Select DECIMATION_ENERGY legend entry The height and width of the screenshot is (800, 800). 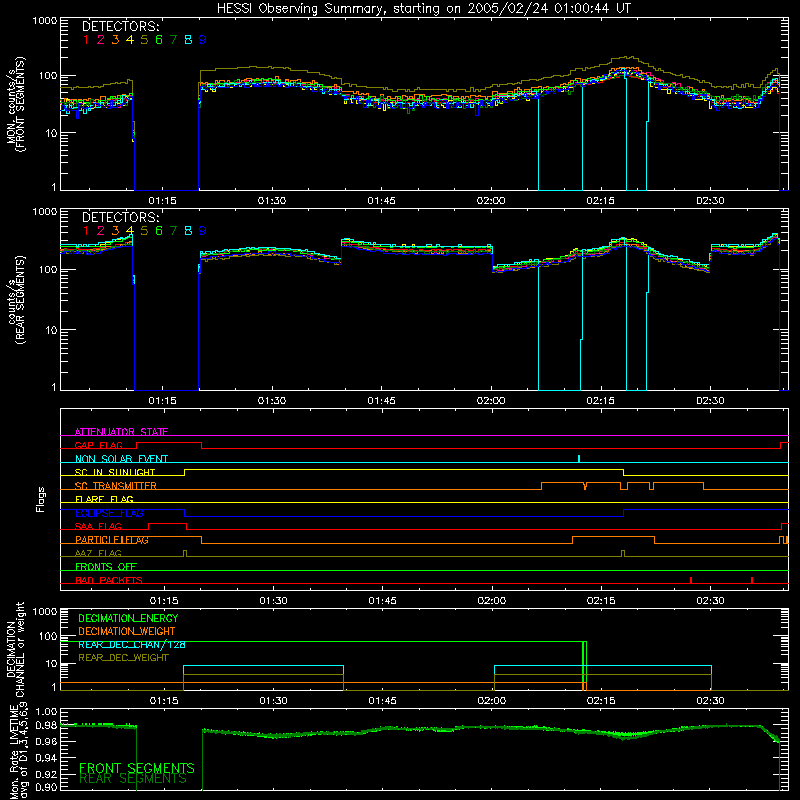(128, 618)
